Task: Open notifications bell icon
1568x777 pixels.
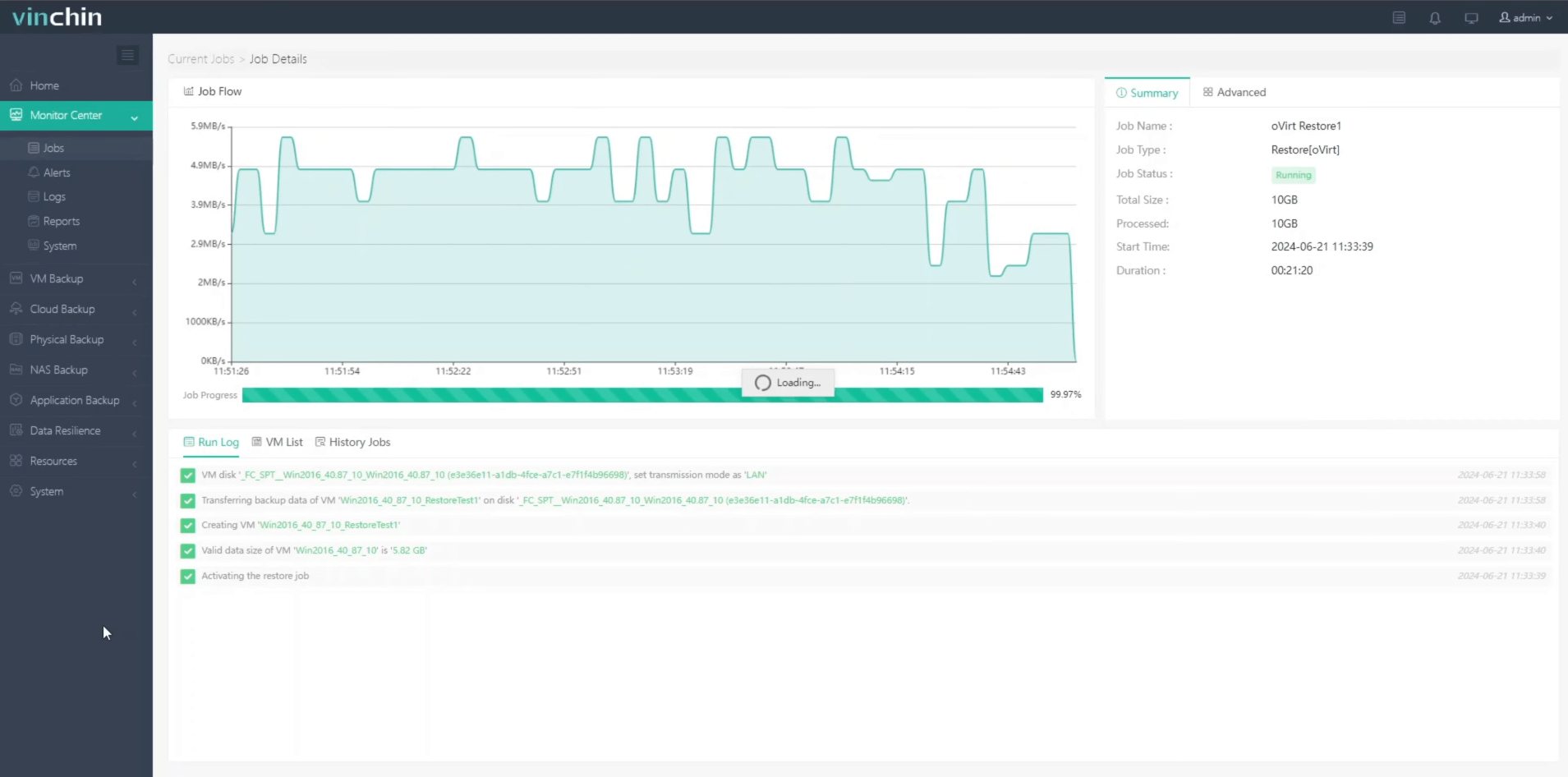Action: tap(1435, 17)
